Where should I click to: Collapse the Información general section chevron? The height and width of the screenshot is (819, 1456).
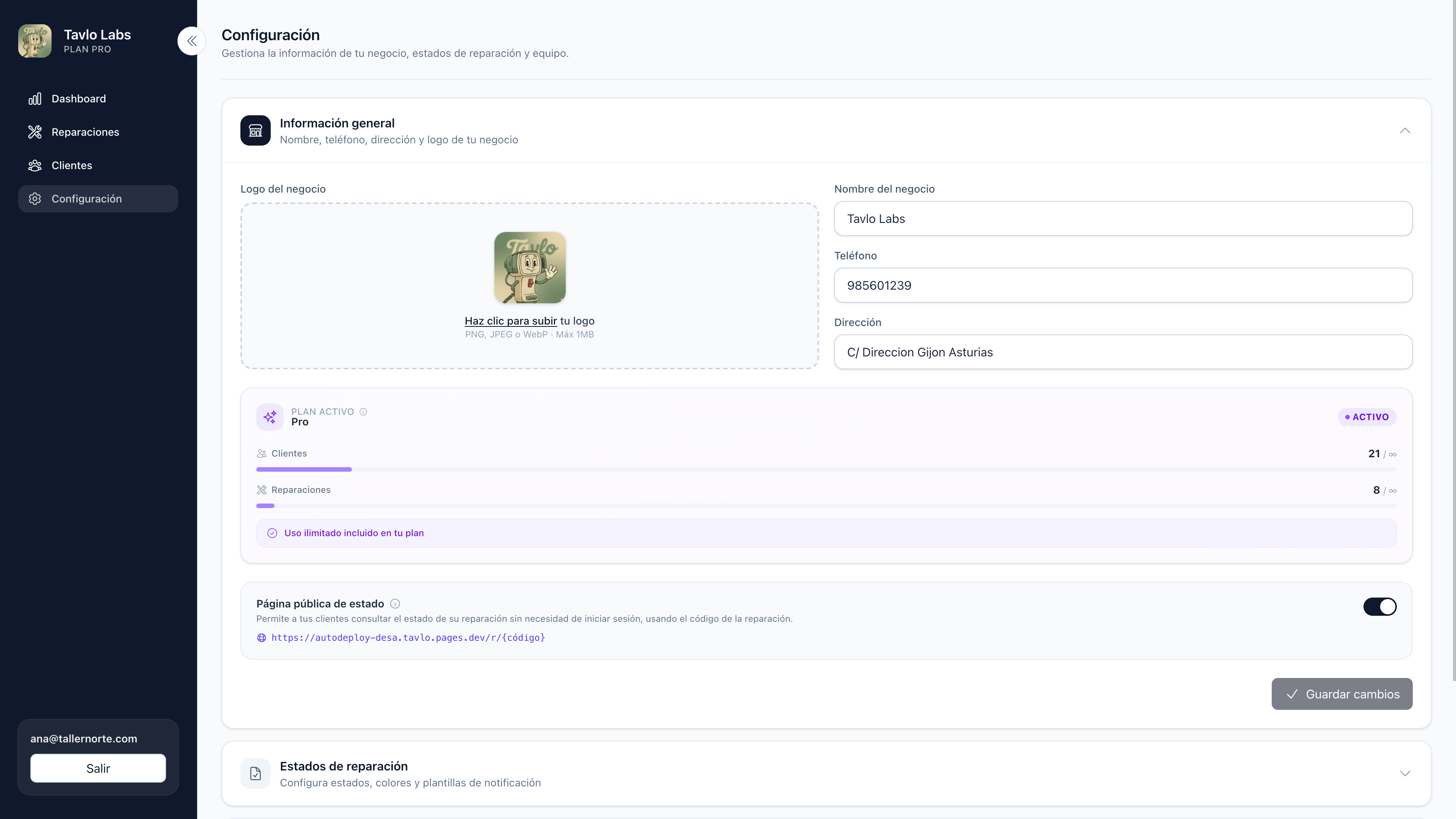pyautogui.click(x=1404, y=130)
